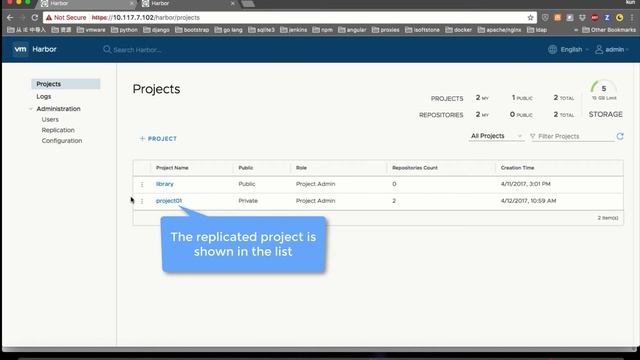Click the blue Z extension icon

click(607, 18)
